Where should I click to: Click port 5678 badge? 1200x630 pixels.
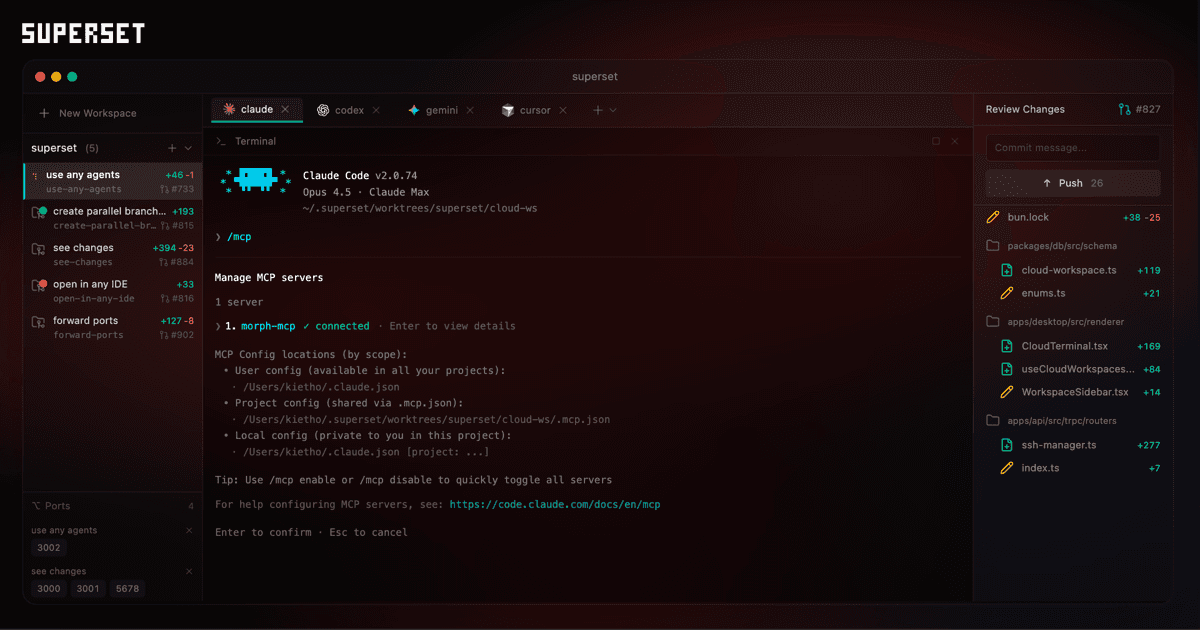coord(127,589)
